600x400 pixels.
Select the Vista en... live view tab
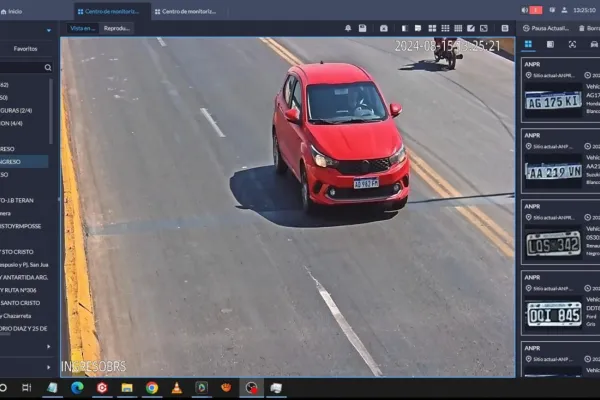[x=83, y=28]
